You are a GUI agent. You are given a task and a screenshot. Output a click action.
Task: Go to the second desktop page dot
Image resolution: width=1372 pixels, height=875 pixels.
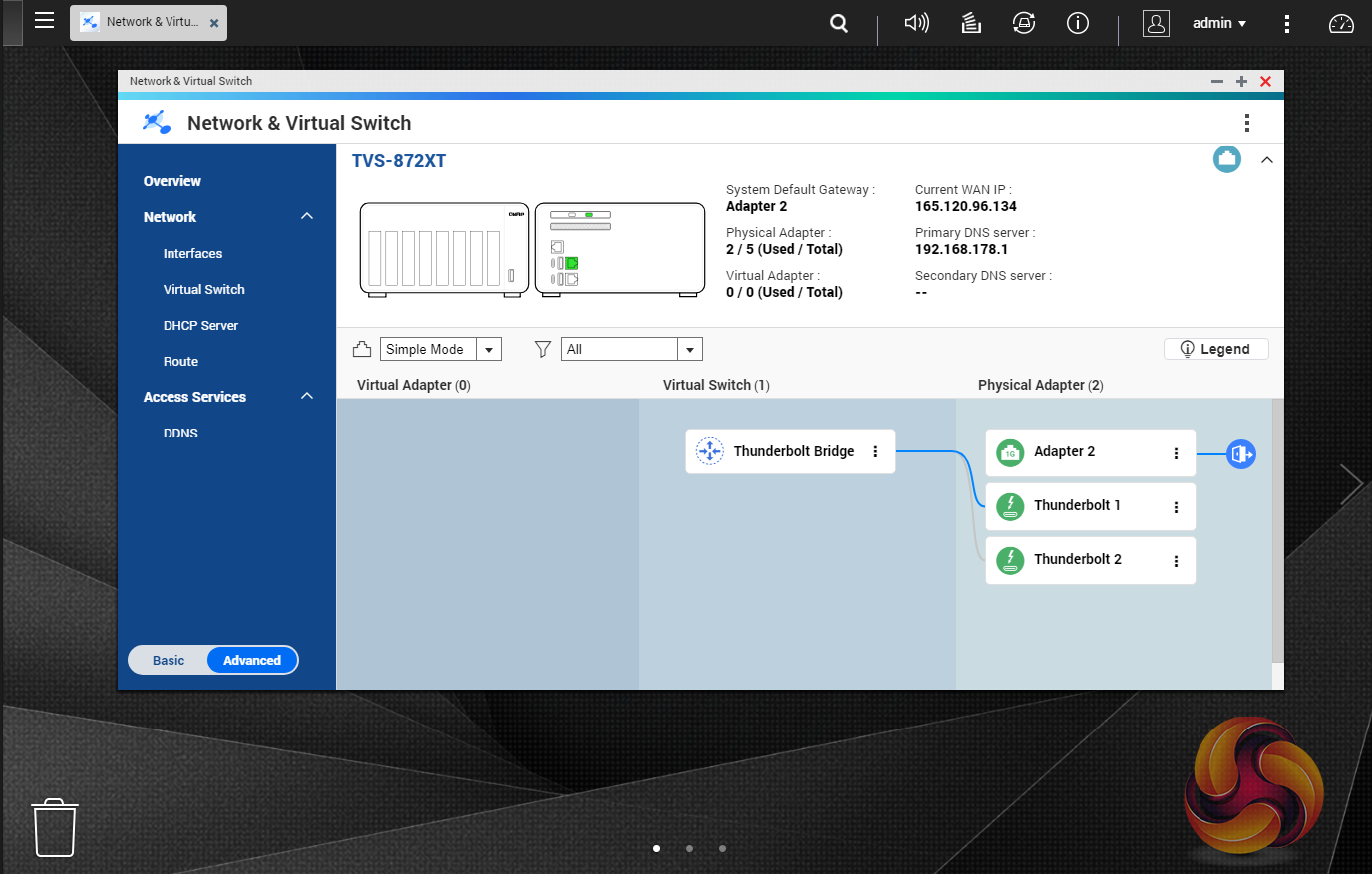(x=689, y=848)
